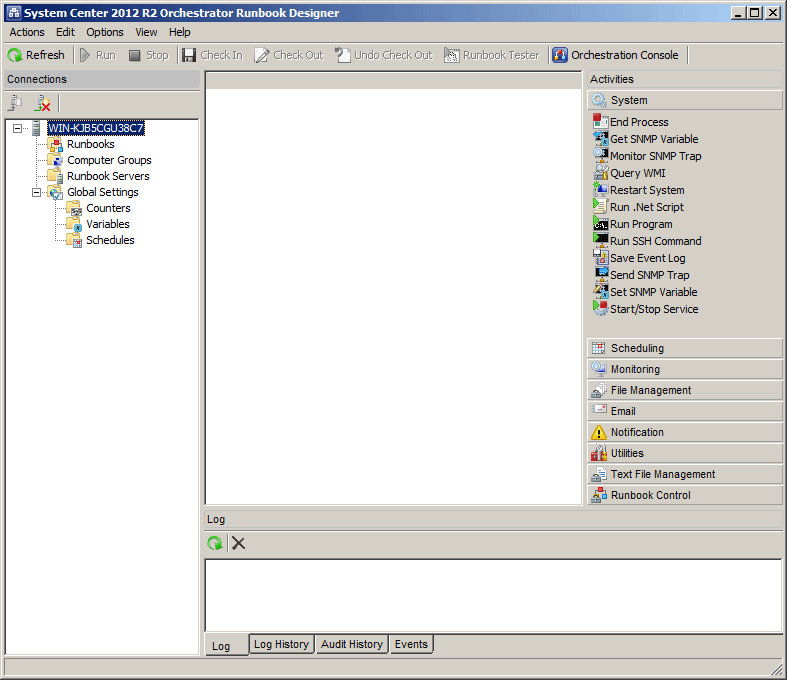
Task: Select the Runbook Servers folder
Action: click(108, 177)
